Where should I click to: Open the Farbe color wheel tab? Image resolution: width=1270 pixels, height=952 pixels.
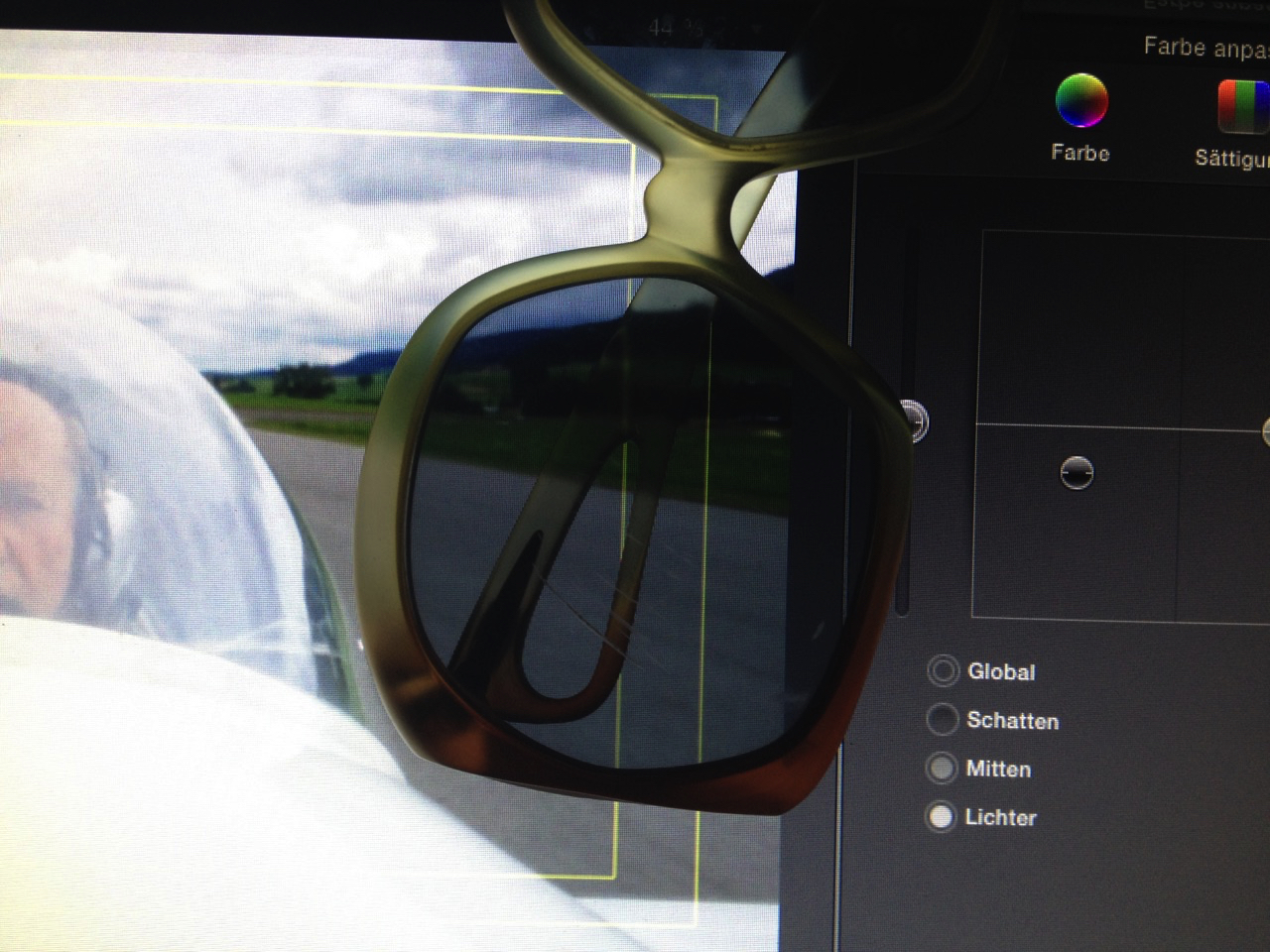click(x=1080, y=118)
